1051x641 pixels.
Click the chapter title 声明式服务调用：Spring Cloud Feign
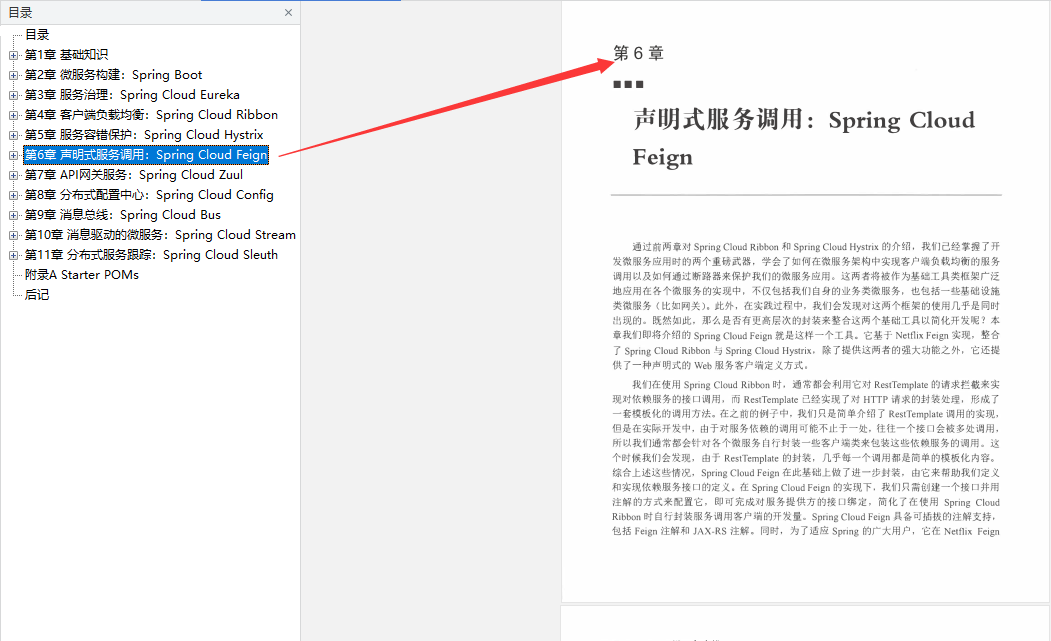tap(804, 138)
